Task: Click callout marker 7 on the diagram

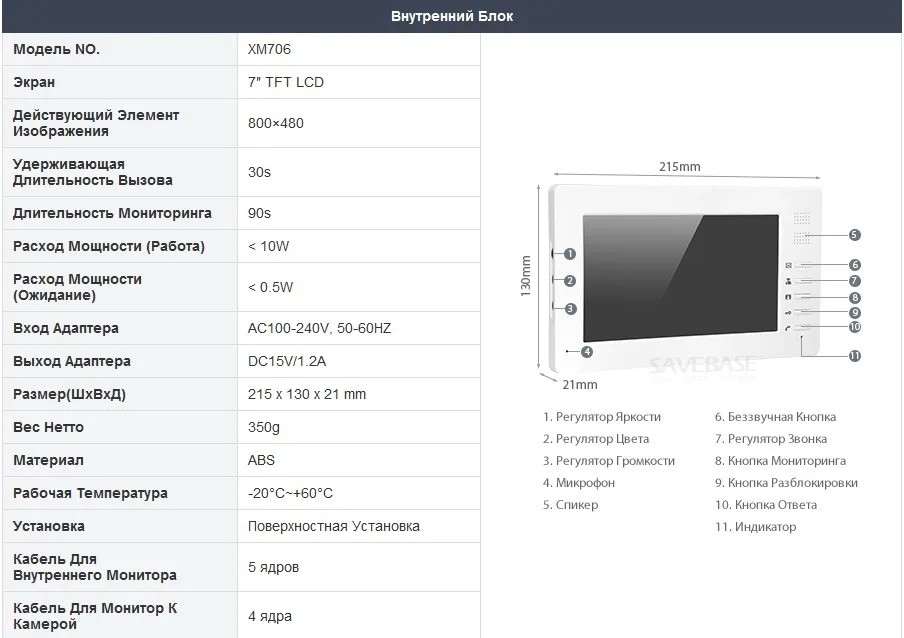Action: [854, 281]
